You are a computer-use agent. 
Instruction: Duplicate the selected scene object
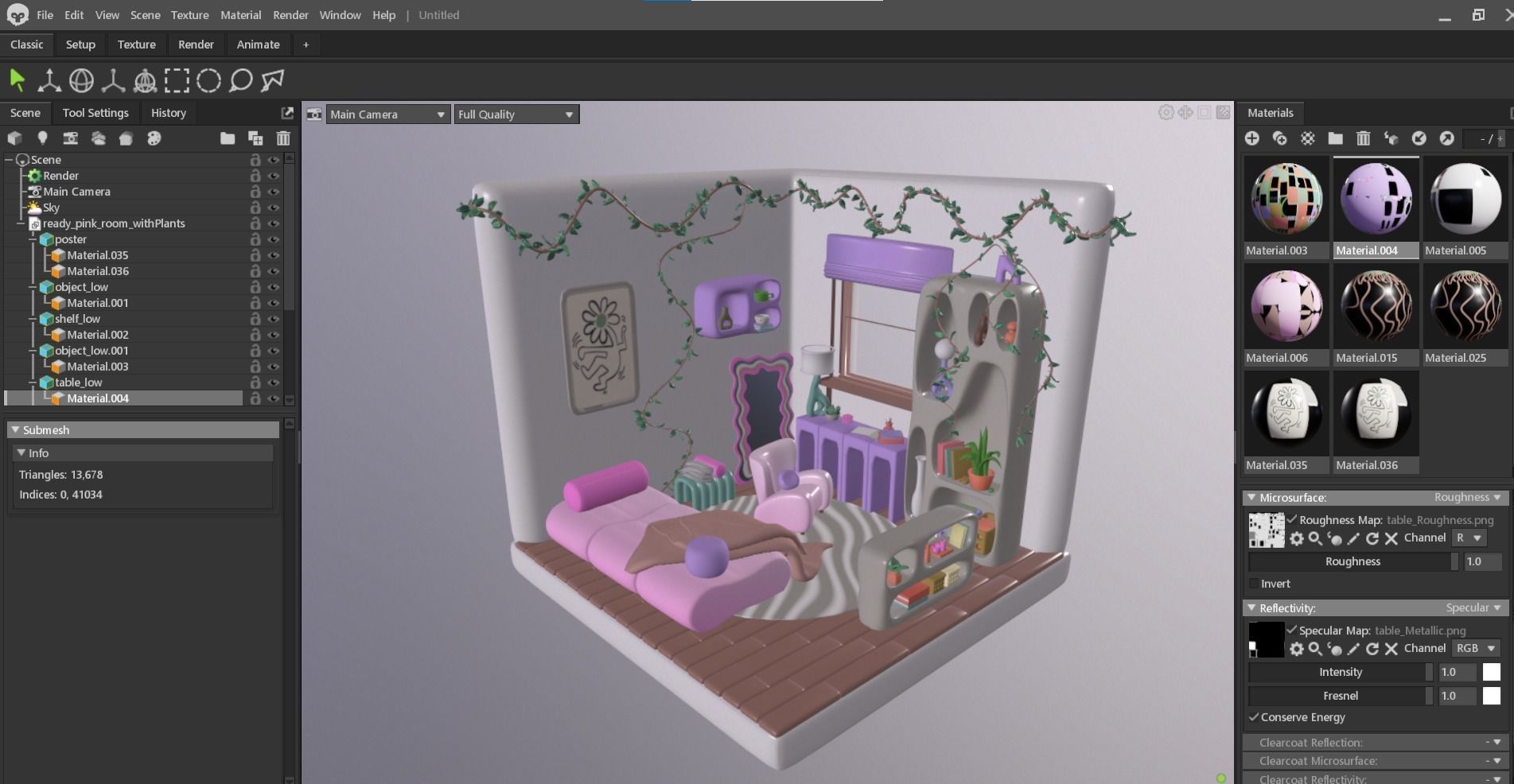(255, 138)
